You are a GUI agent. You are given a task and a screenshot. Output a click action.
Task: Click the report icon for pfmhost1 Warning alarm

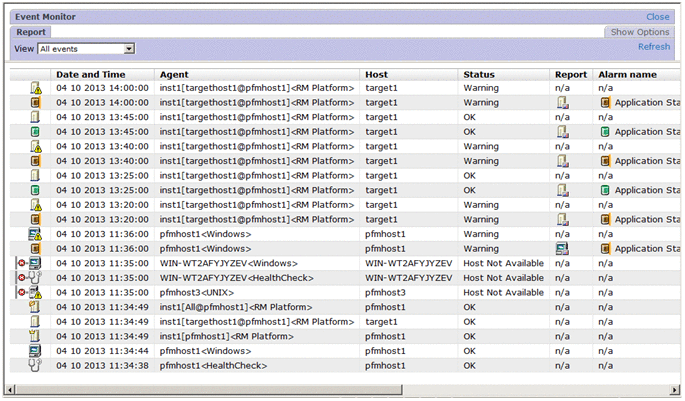(x=563, y=248)
